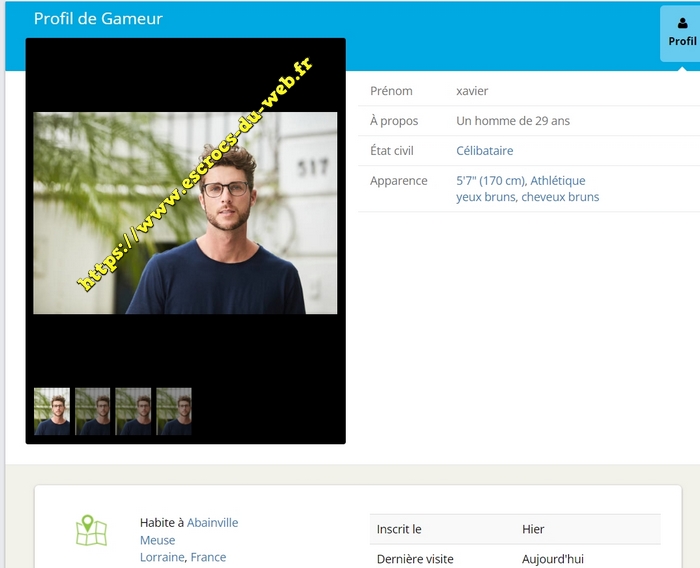Open the Lorraine region link

[x=162, y=557]
